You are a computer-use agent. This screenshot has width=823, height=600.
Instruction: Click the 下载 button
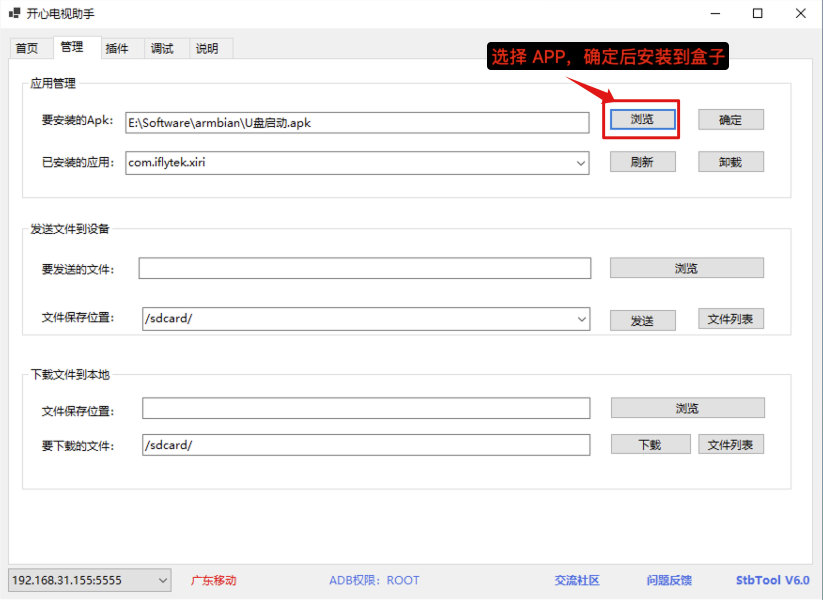650,445
